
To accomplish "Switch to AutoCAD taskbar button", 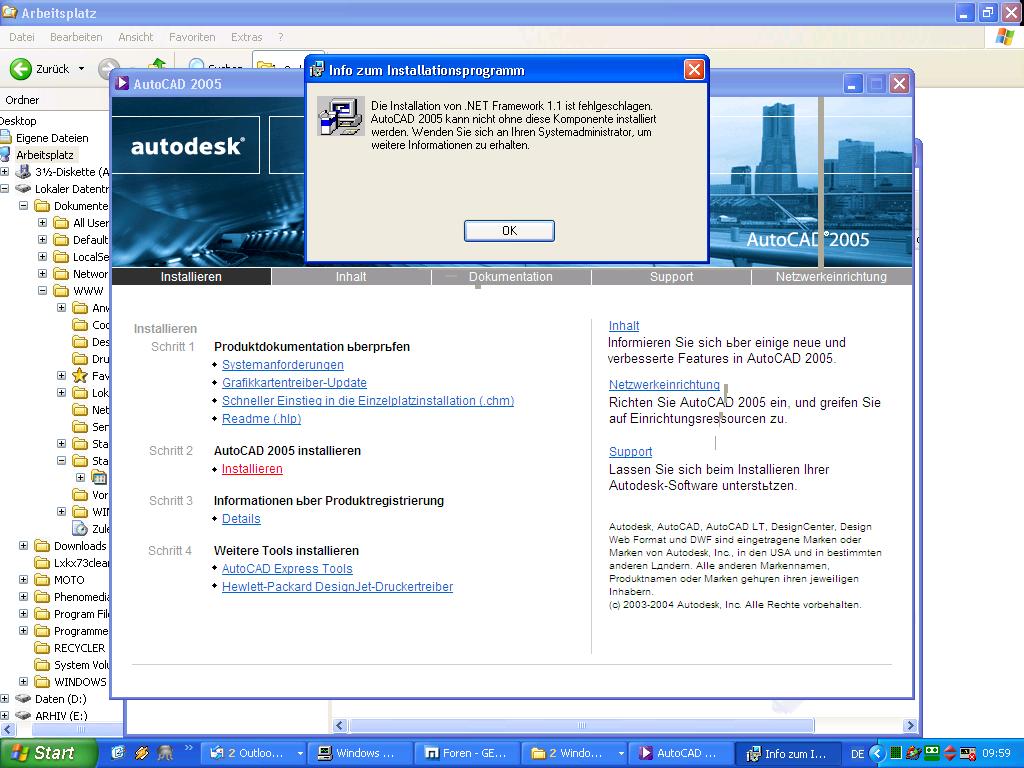I will 680,753.
